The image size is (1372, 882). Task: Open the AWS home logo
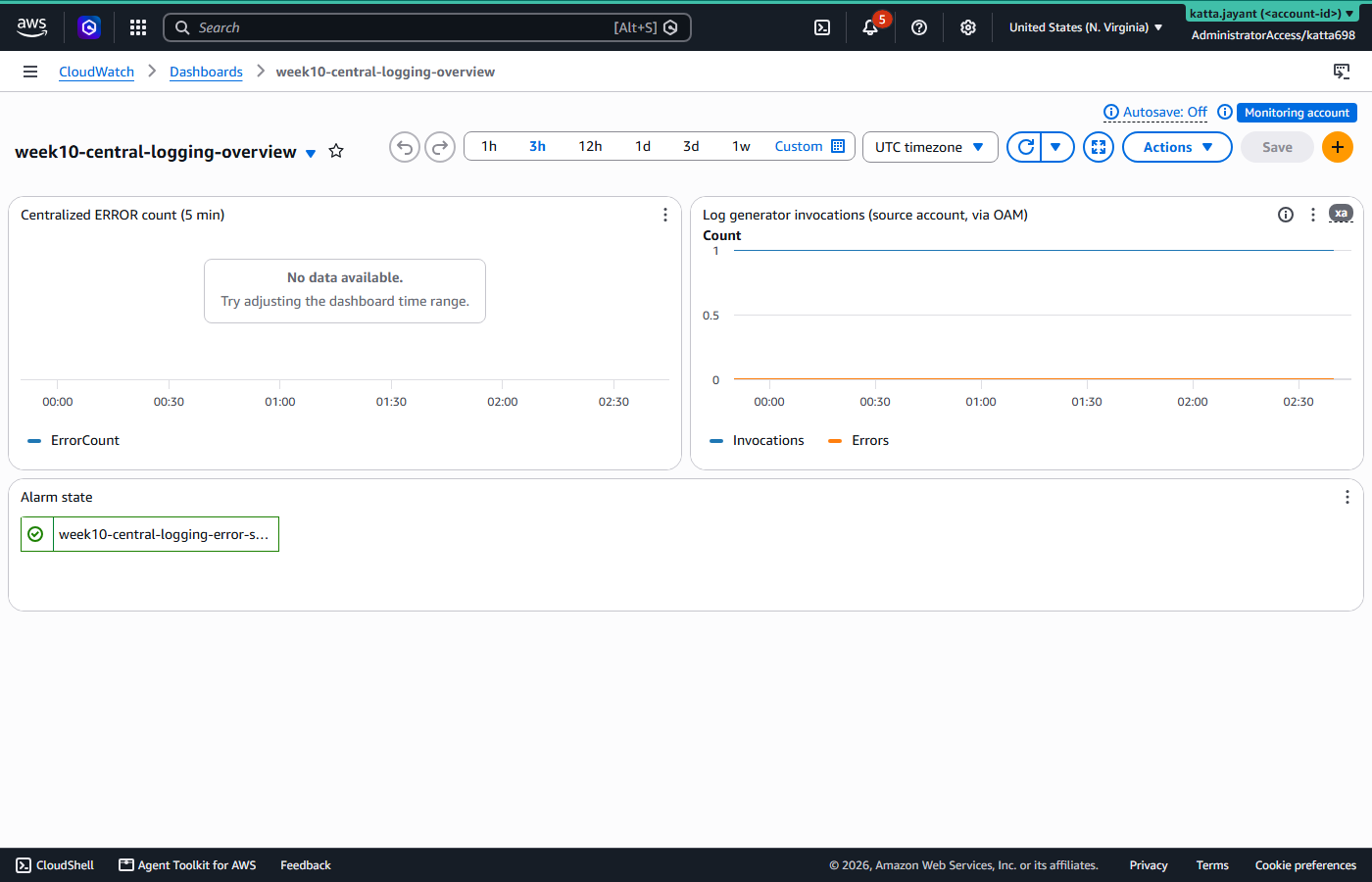tap(31, 27)
